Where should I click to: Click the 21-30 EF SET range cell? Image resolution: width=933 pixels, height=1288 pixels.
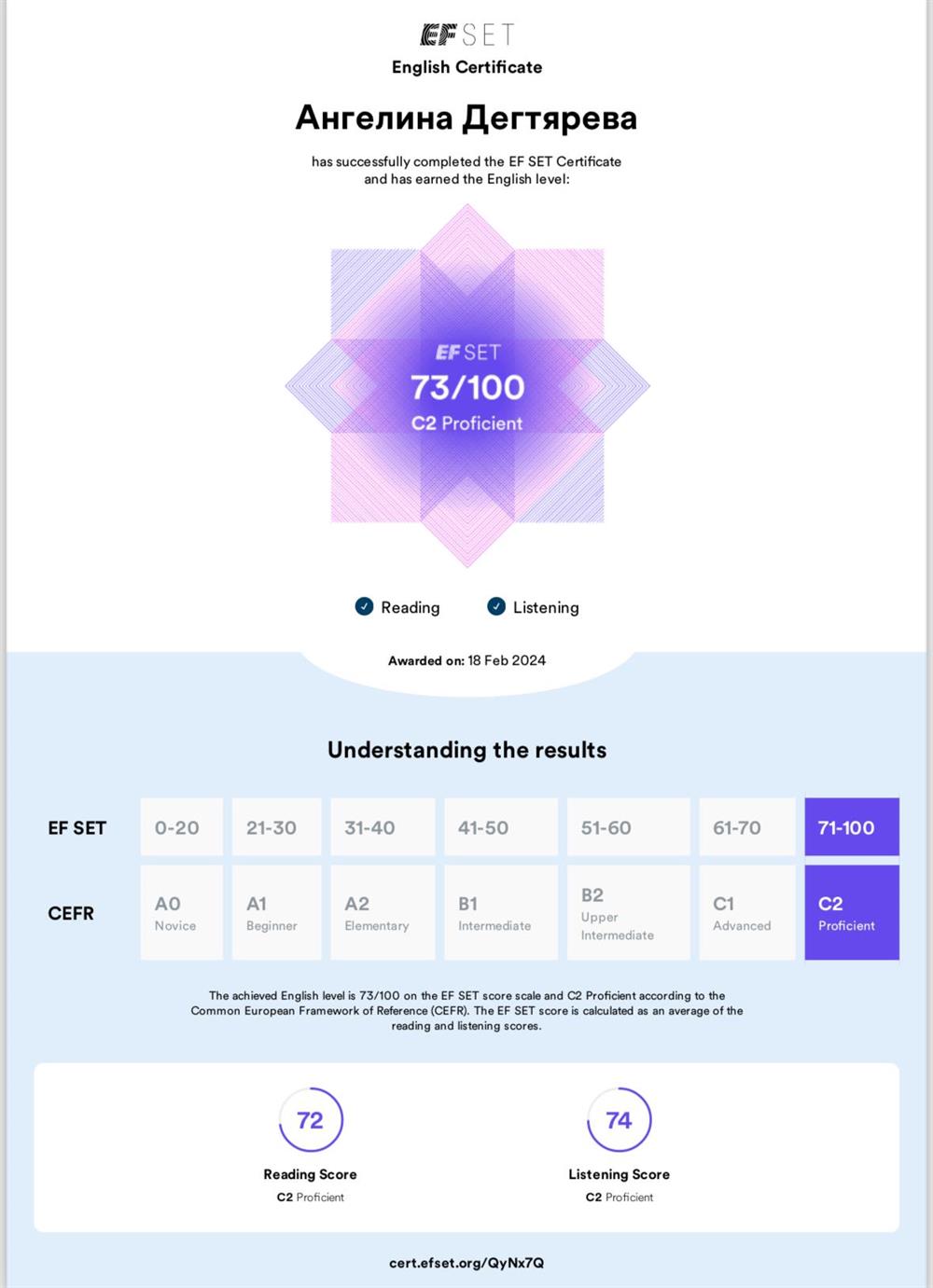click(276, 826)
